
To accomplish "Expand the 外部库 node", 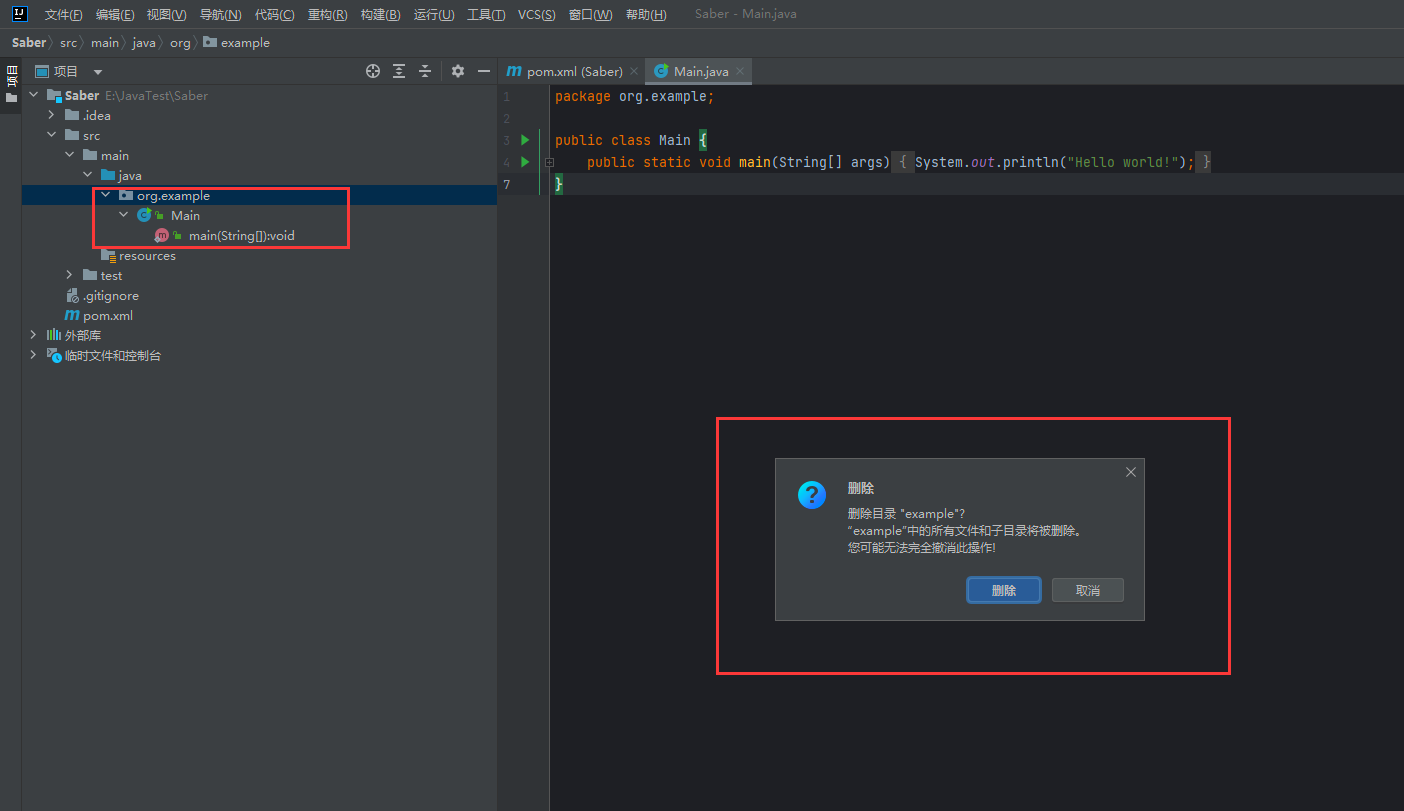I will [x=33, y=335].
